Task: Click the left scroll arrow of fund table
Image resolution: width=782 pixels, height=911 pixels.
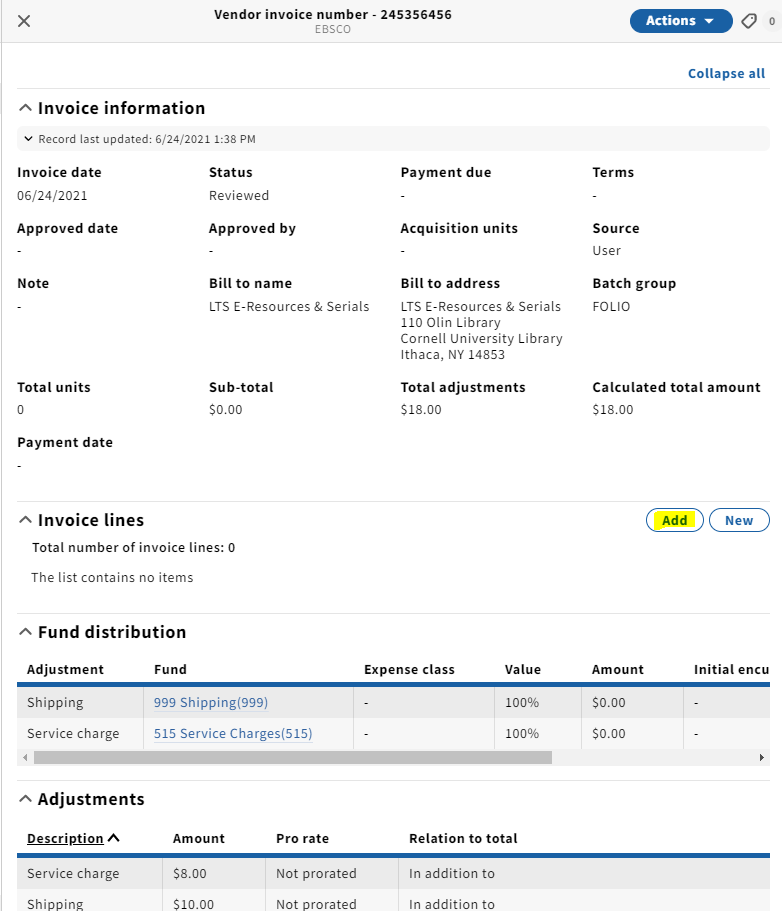Action: 24,758
